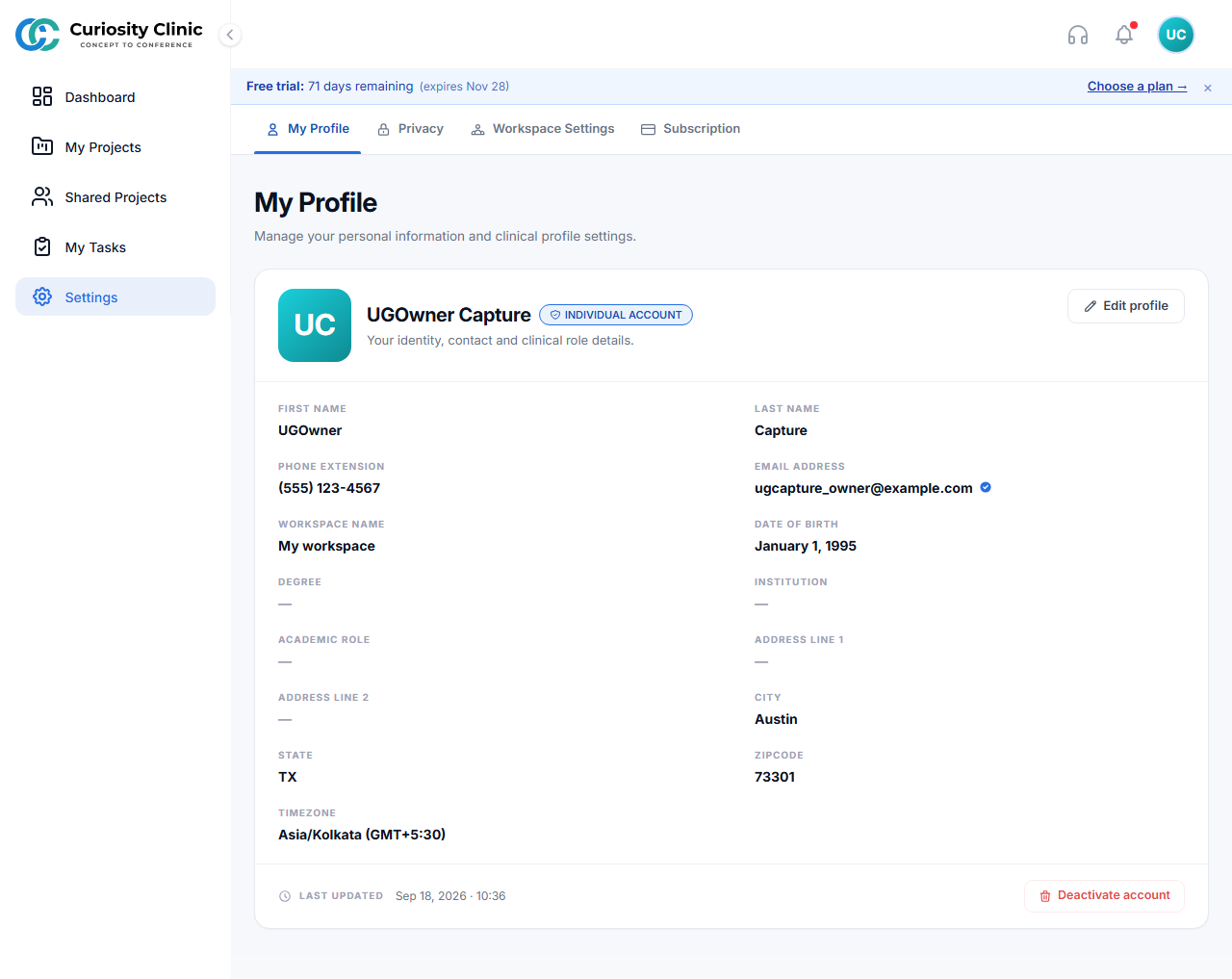1232x979 pixels.
Task: Go to My Tasks in the sidebar
Action: click(115, 246)
